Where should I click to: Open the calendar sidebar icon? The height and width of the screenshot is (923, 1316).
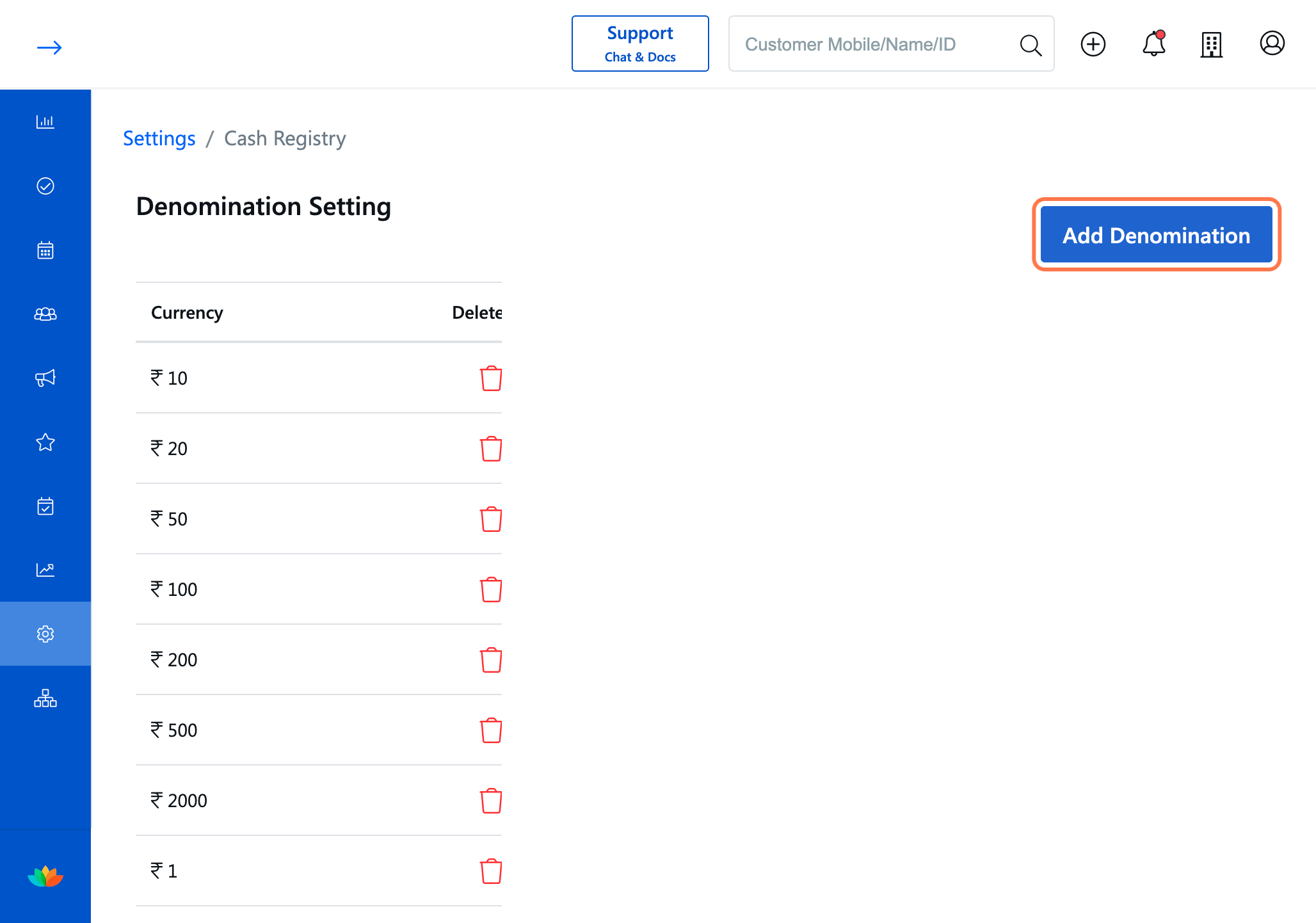pyautogui.click(x=45, y=250)
